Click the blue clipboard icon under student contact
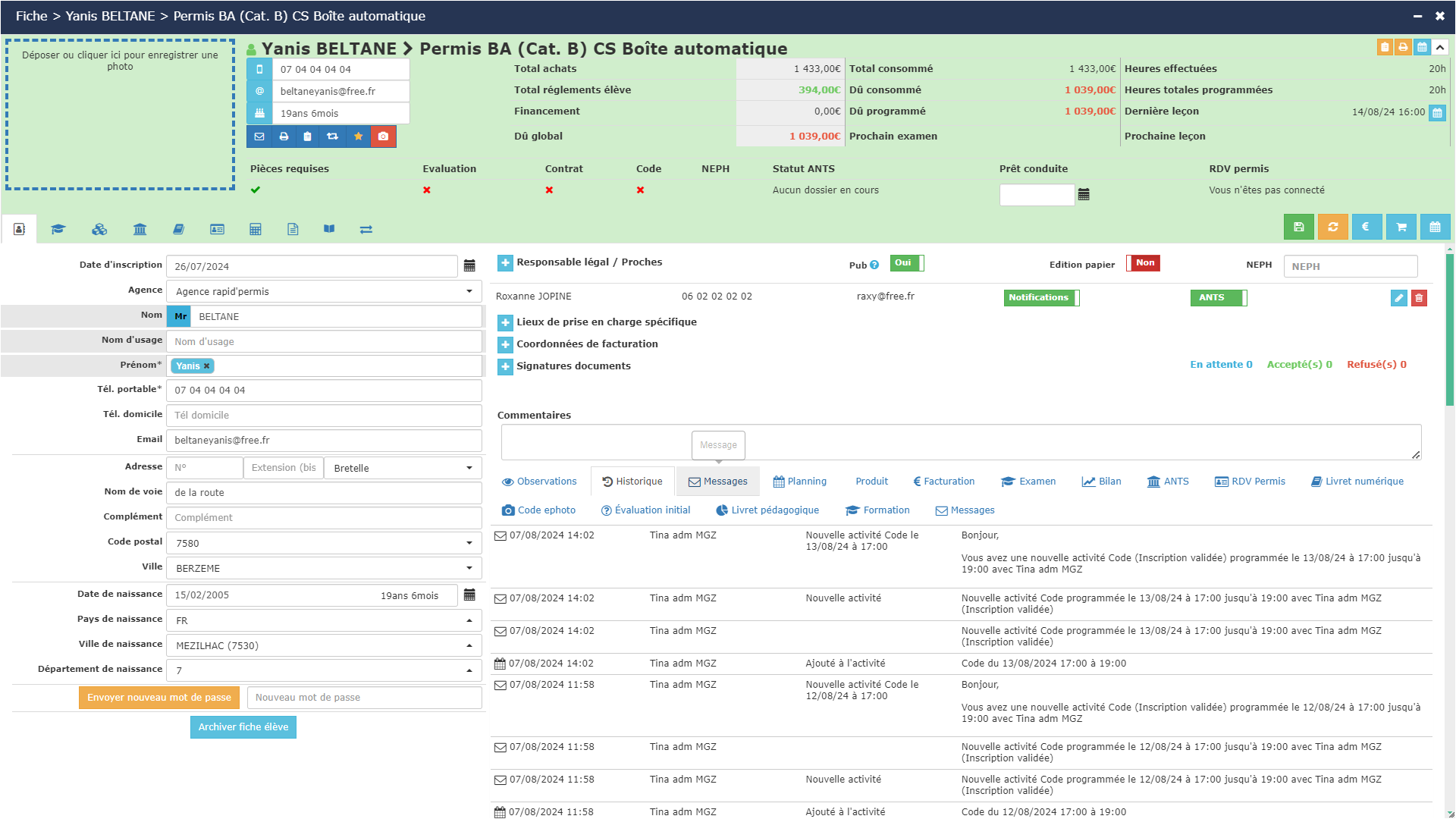Screen dimensions: 1456x819 point(307,136)
